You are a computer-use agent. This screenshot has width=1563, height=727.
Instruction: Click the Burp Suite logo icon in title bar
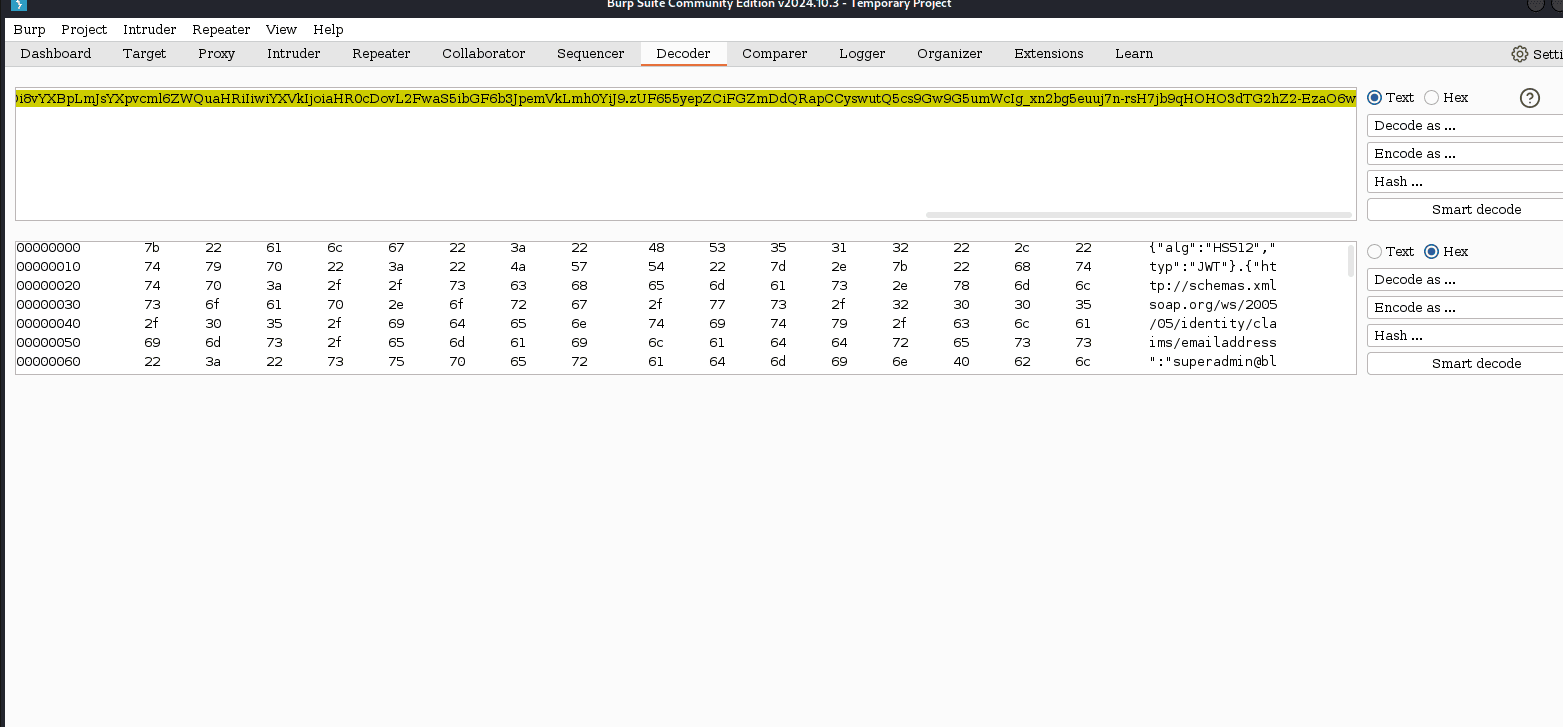(19, 5)
